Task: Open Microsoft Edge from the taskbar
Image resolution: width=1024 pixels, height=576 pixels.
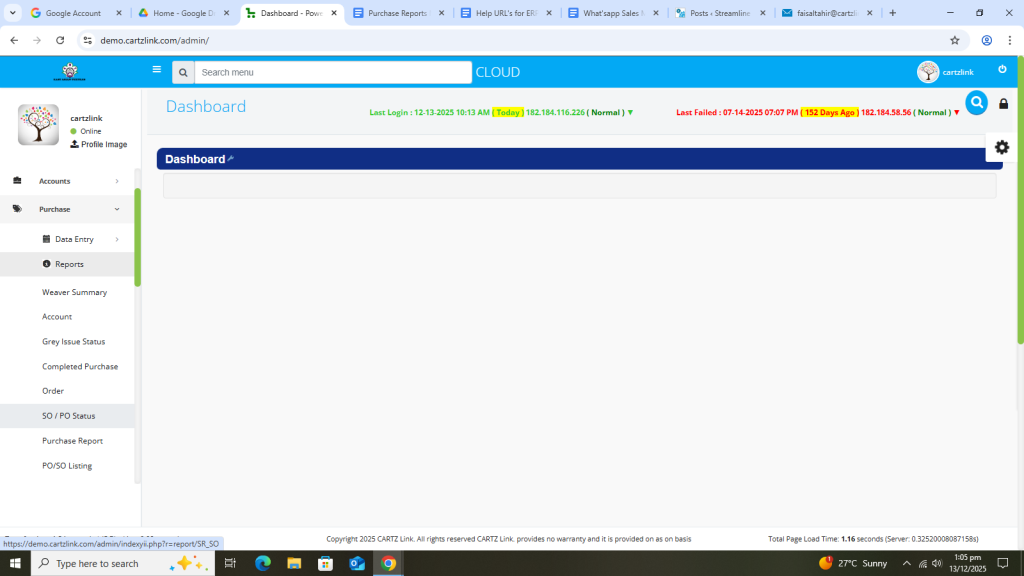Action: tap(263, 563)
